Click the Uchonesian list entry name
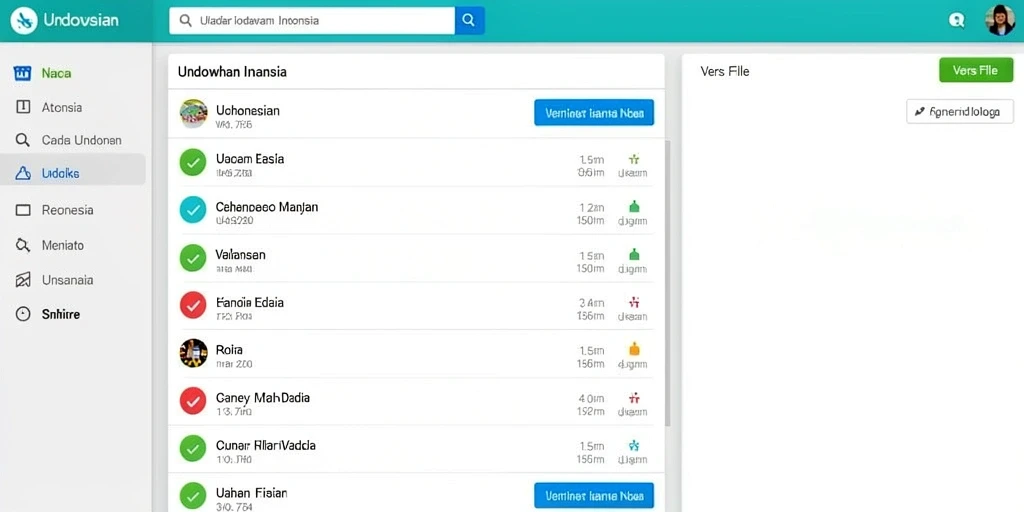Image resolution: width=1024 pixels, height=512 pixels. (248, 110)
